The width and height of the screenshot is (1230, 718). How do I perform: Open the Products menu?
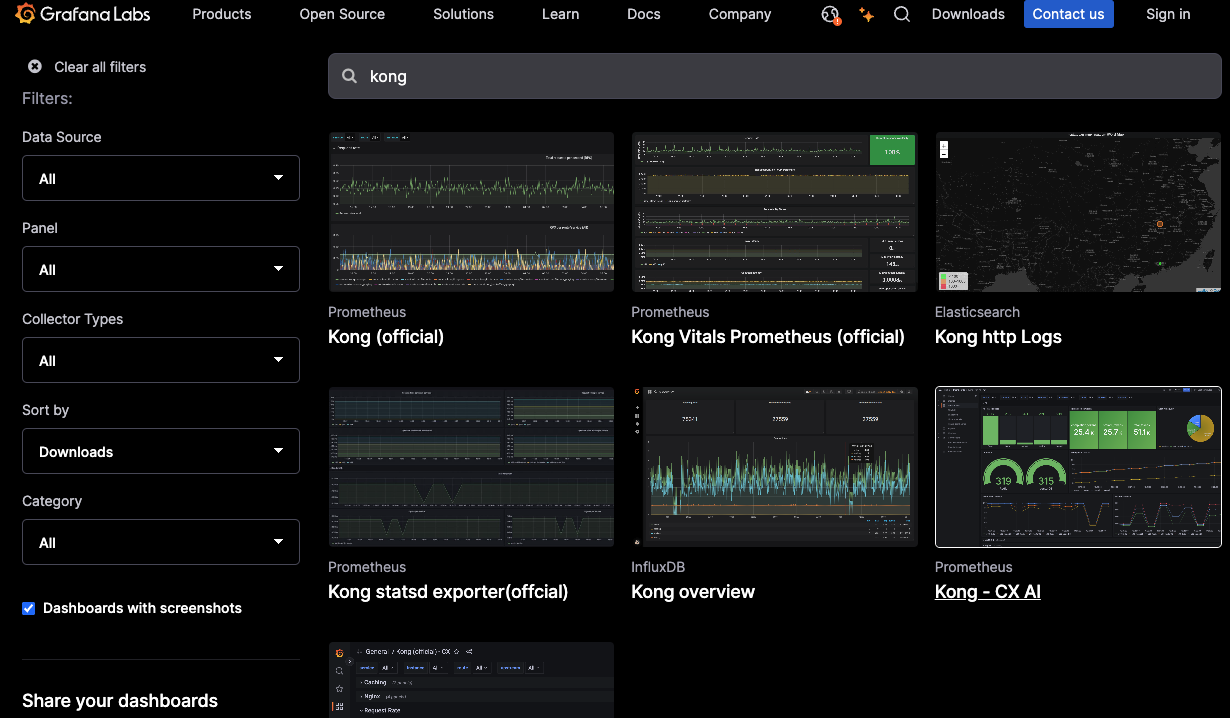click(222, 14)
